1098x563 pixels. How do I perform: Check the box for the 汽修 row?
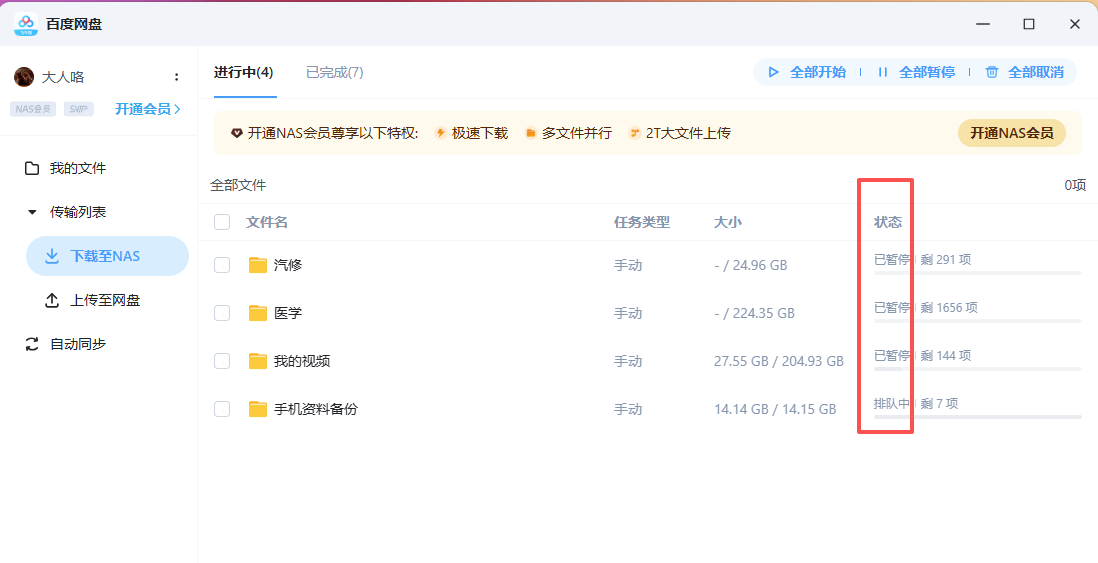click(222, 265)
